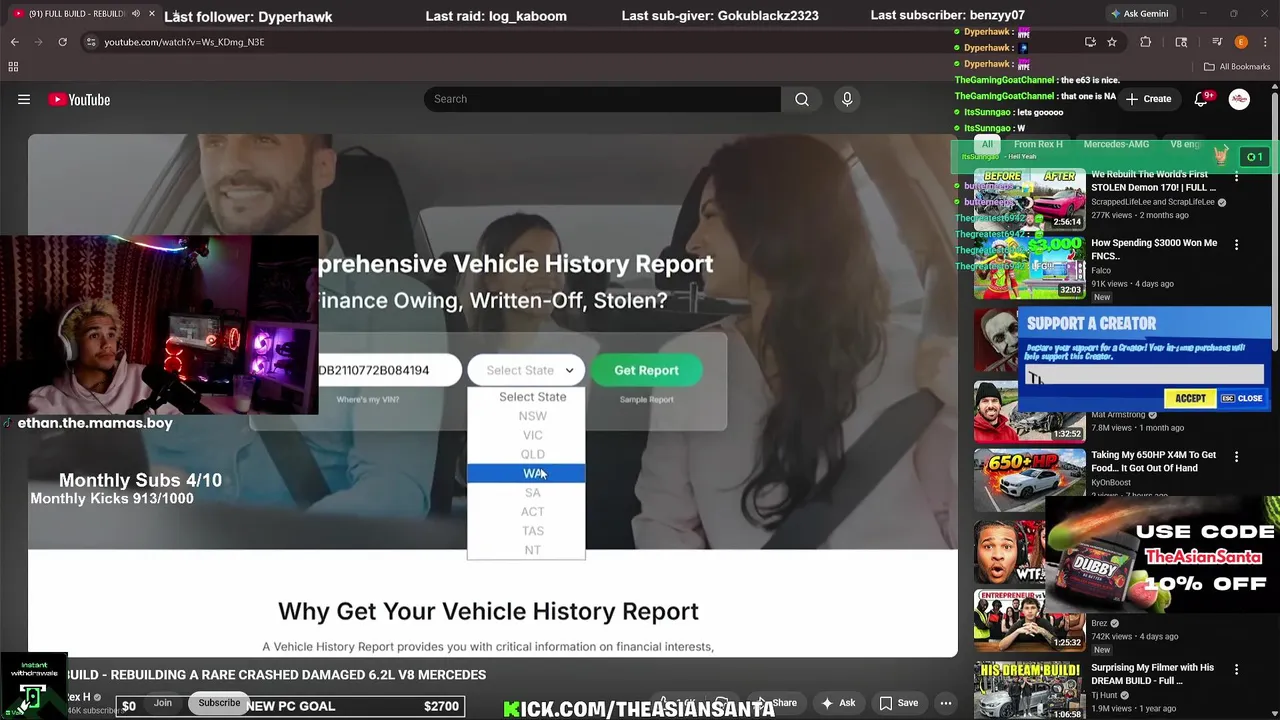Join the Rex H channel membership
The width and height of the screenshot is (1280, 720).
163,703
